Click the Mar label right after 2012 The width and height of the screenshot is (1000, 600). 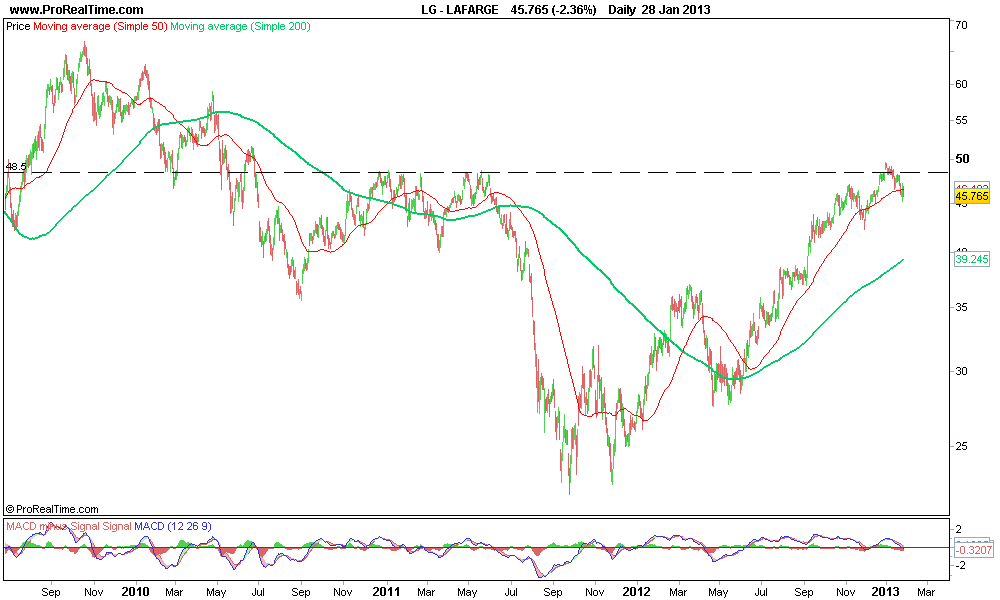[678, 592]
